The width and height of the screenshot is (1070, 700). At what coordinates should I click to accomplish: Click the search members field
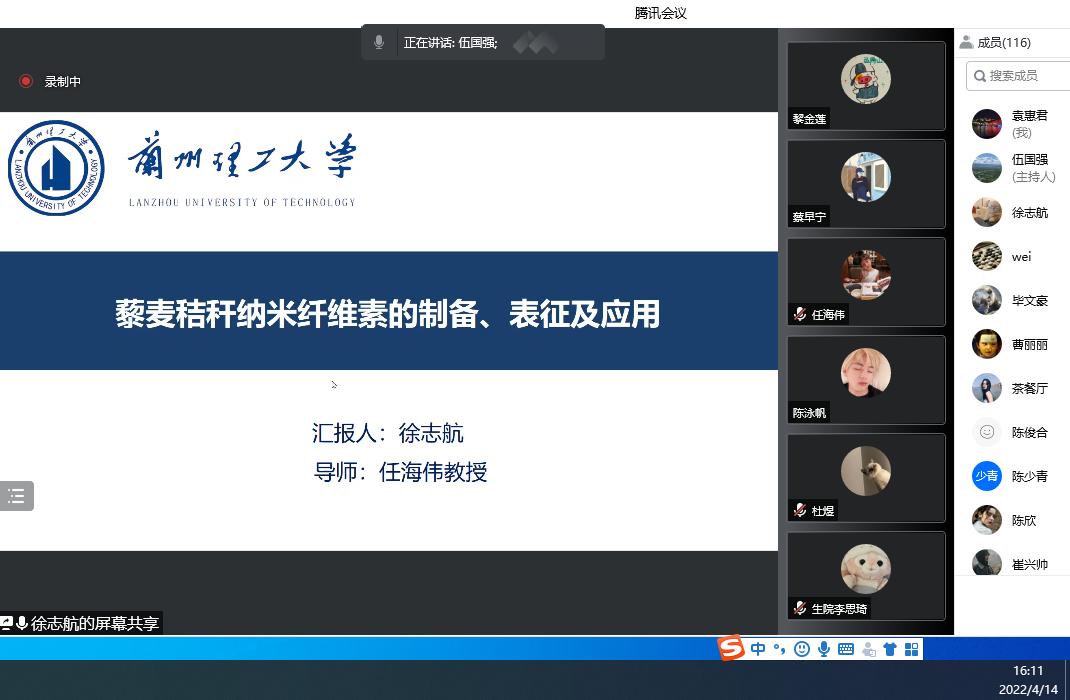[1018, 75]
